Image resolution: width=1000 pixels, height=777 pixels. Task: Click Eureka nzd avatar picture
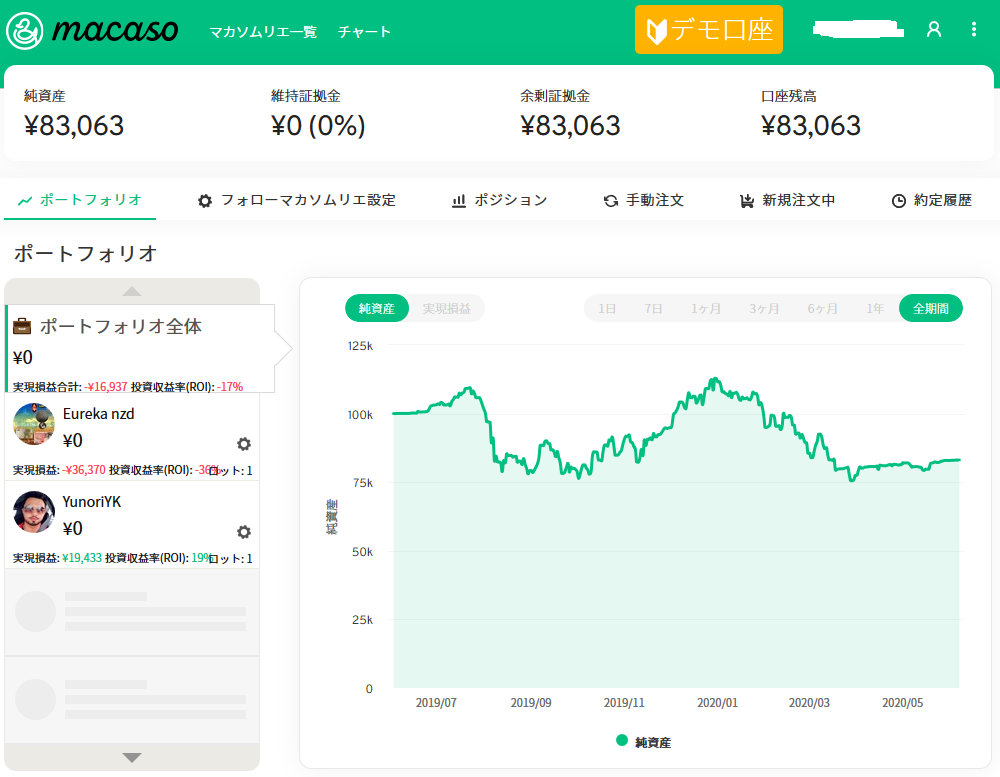pyautogui.click(x=34, y=424)
